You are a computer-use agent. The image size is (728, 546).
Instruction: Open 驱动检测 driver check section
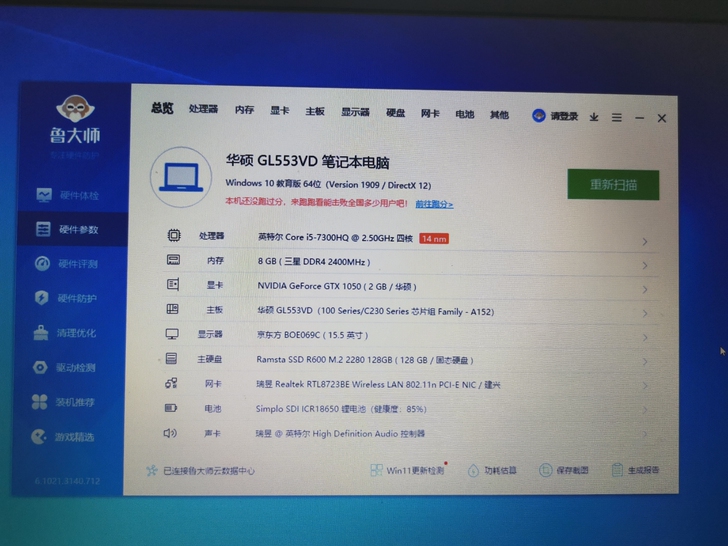pyautogui.click(x=64, y=368)
